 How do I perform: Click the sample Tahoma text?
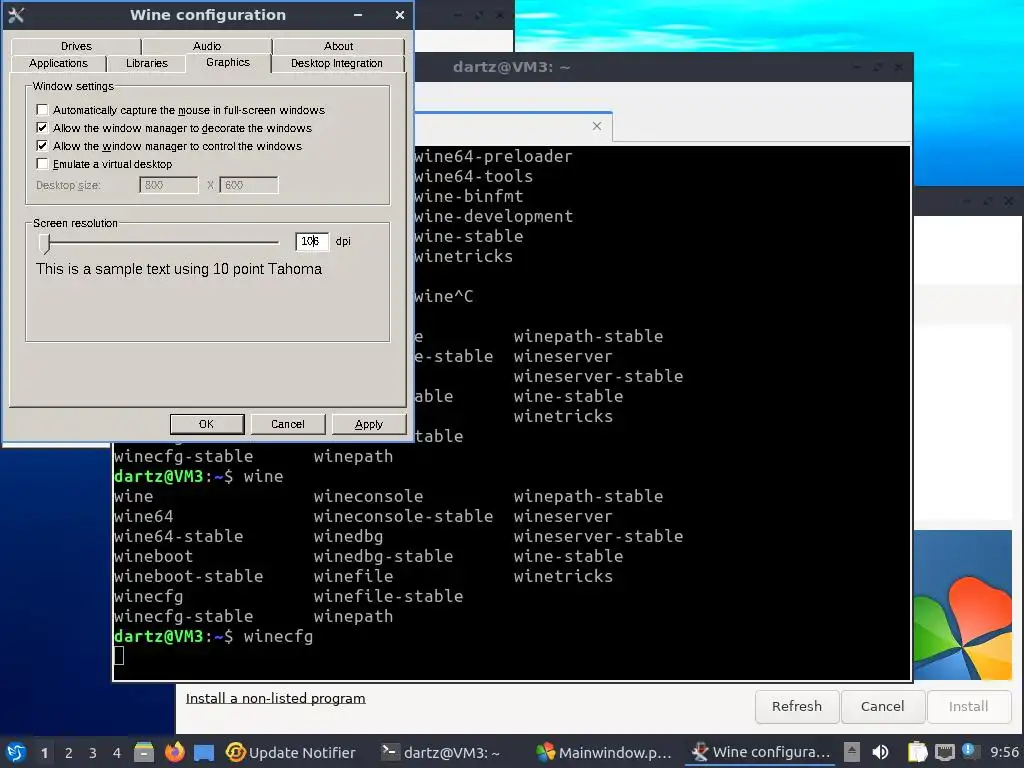pyautogui.click(x=179, y=269)
